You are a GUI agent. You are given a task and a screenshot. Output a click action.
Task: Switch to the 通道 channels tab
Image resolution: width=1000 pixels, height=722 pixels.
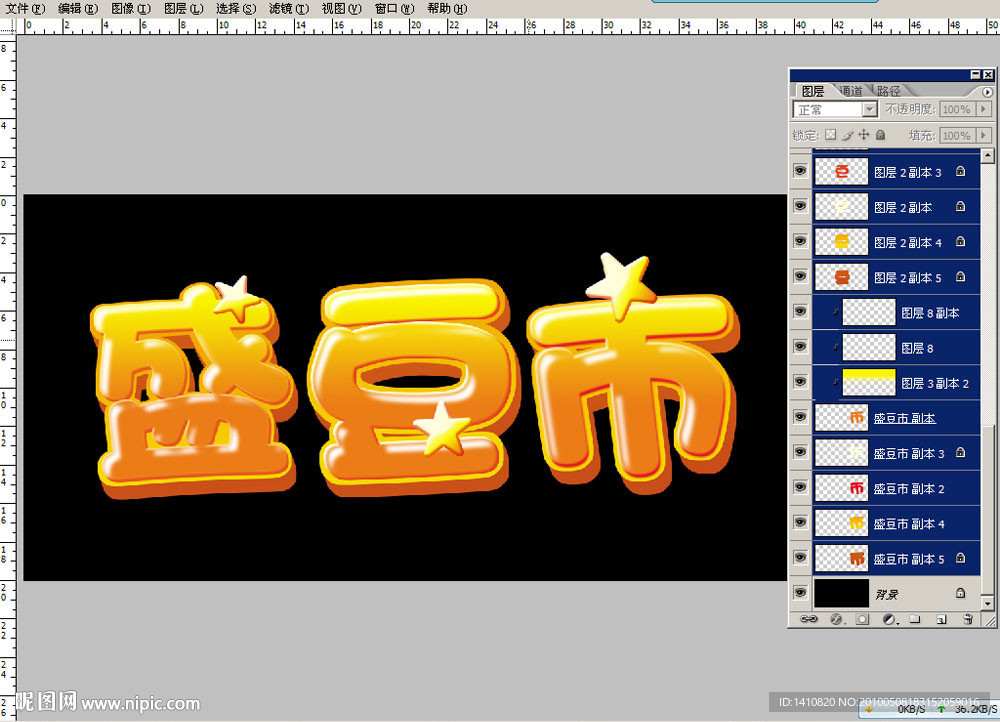(x=850, y=90)
